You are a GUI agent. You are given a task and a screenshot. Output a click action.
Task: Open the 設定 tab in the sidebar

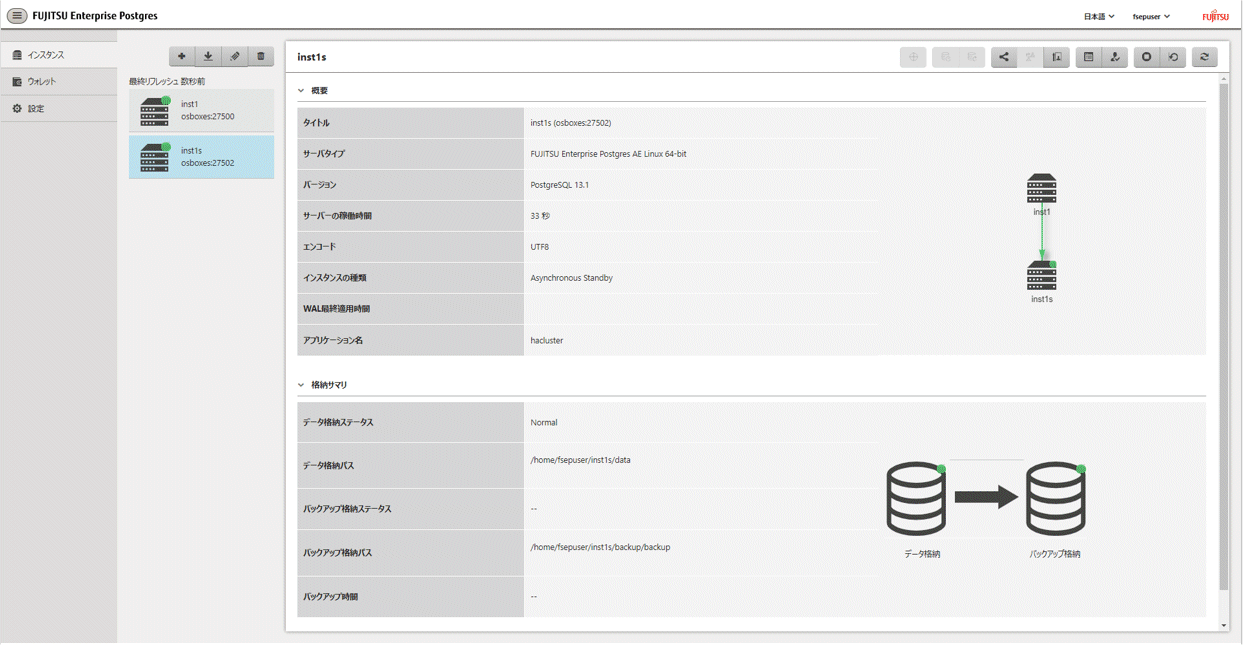pos(59,108)
